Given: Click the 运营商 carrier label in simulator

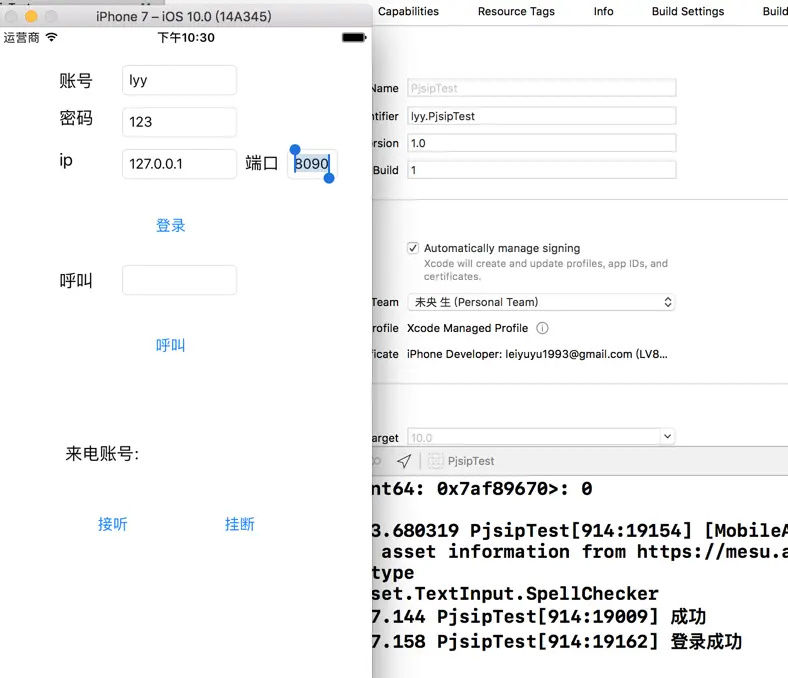Looking at the screenshot, I should 22,38.
